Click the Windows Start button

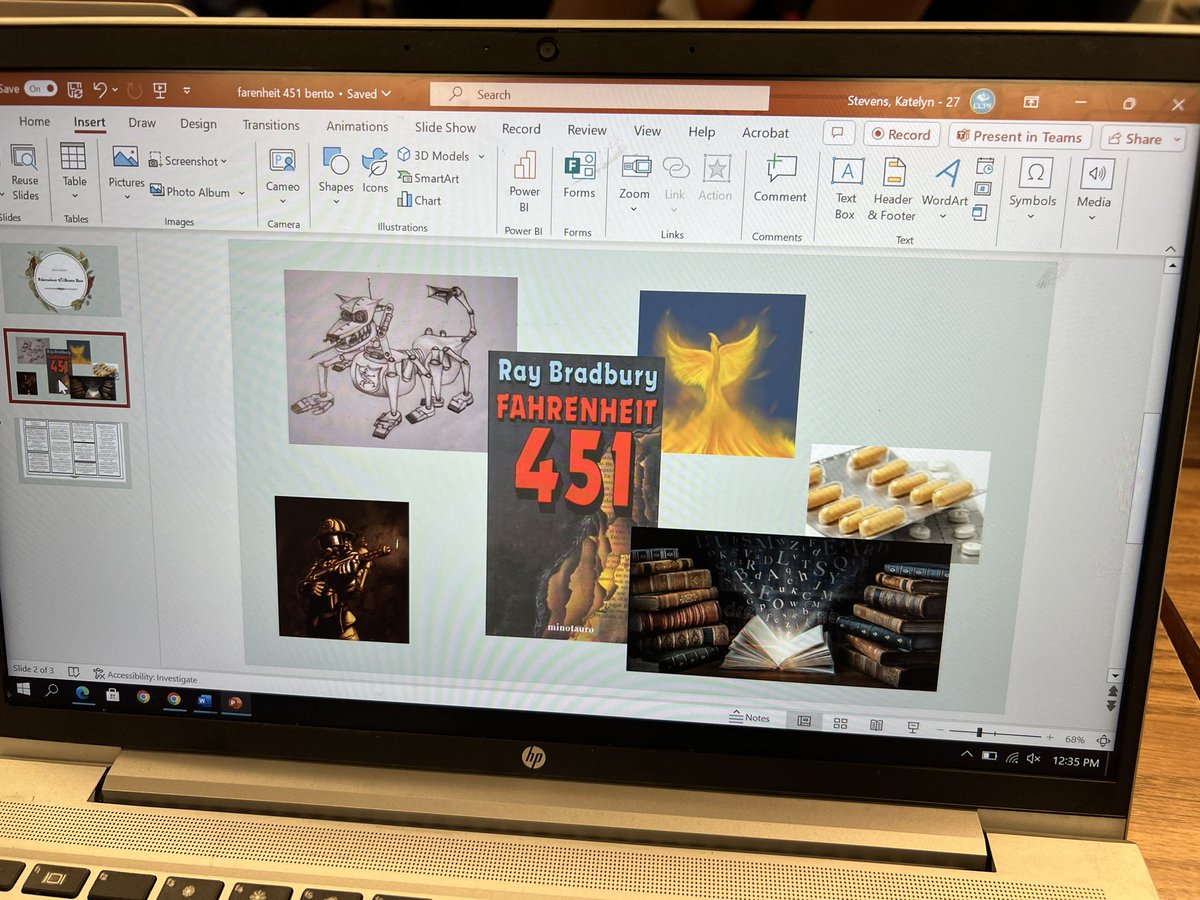click(22, 688)
